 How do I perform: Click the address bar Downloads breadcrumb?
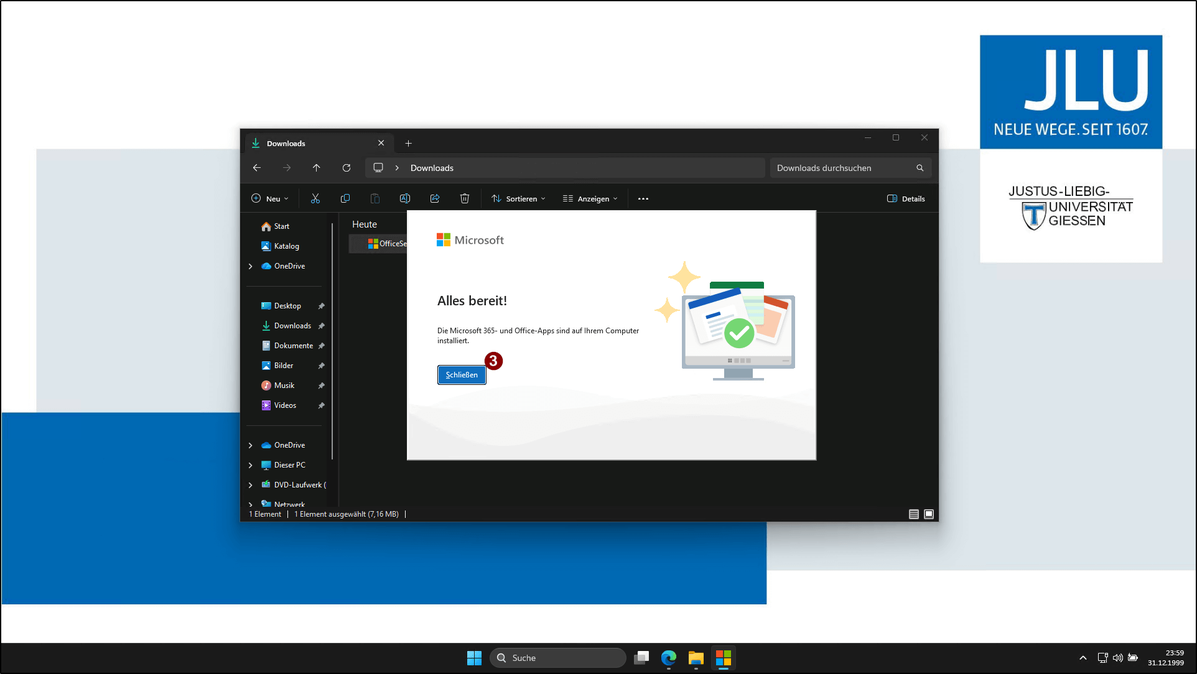(432, 168)
